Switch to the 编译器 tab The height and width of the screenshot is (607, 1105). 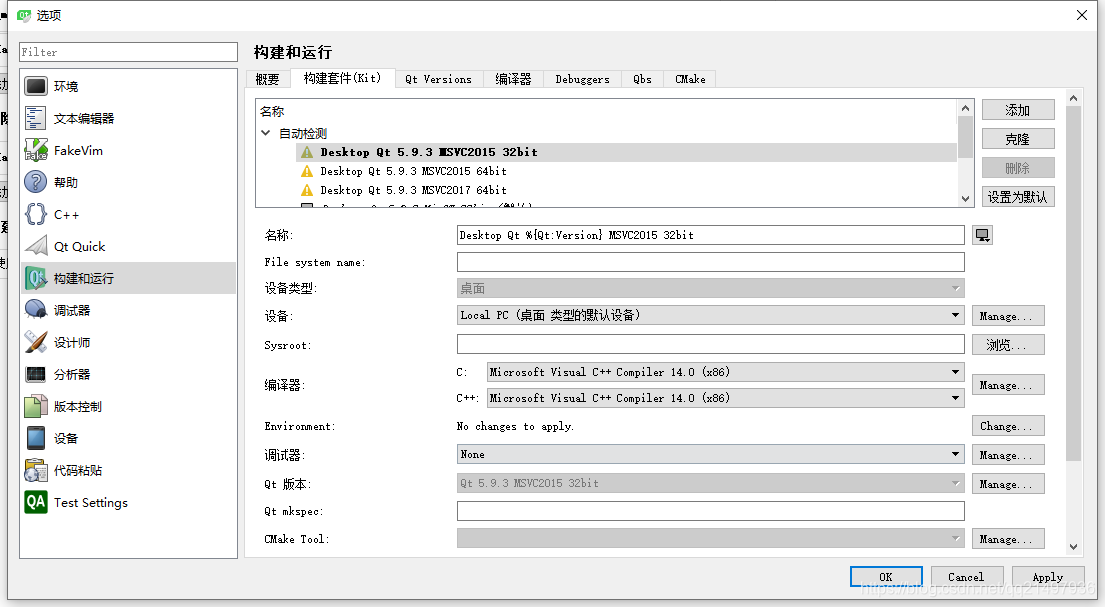(513, 79)
